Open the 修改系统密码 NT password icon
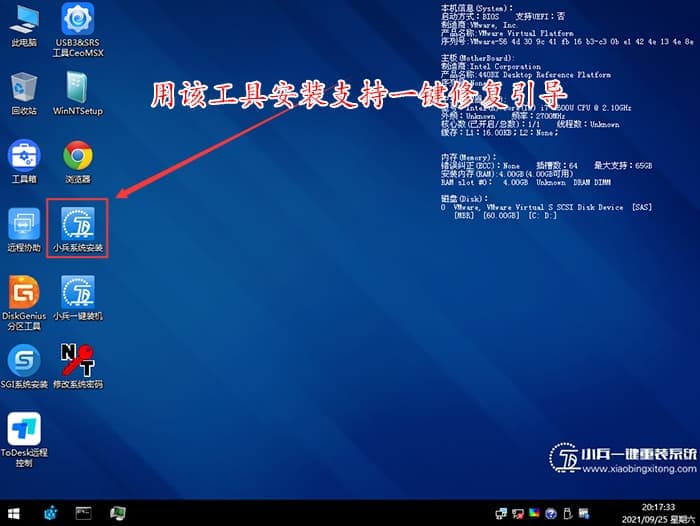This screenshot has width=700, height=526. pyautogui.click(x=78, y=366)
